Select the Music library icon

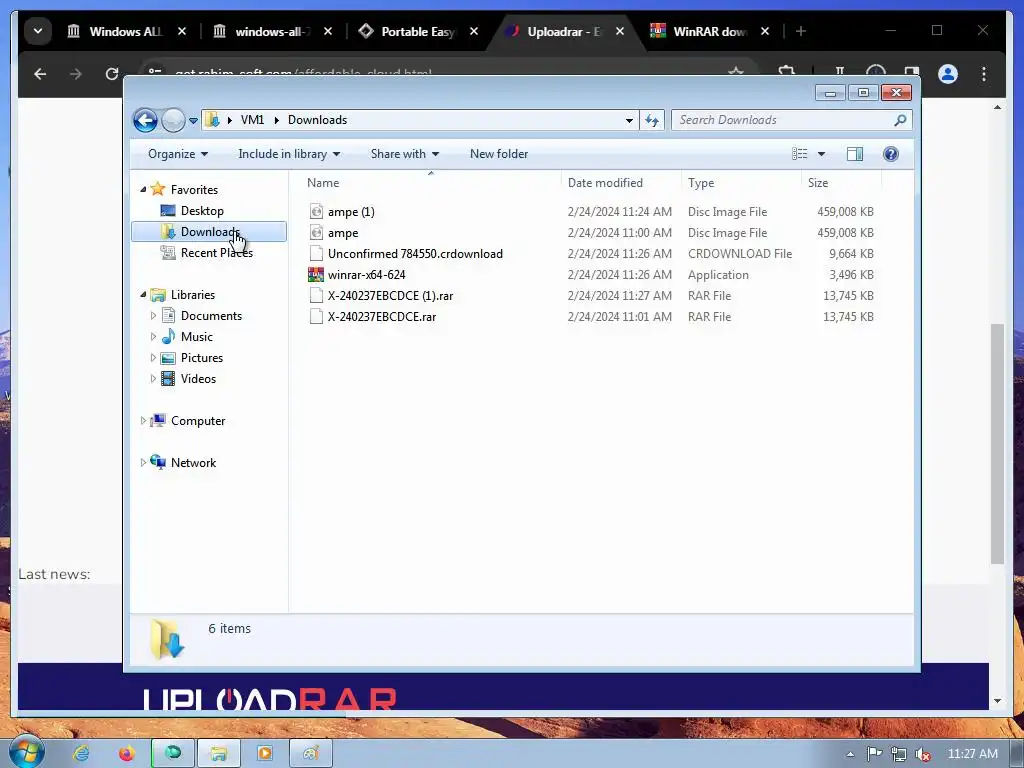(x=168, y=336)
